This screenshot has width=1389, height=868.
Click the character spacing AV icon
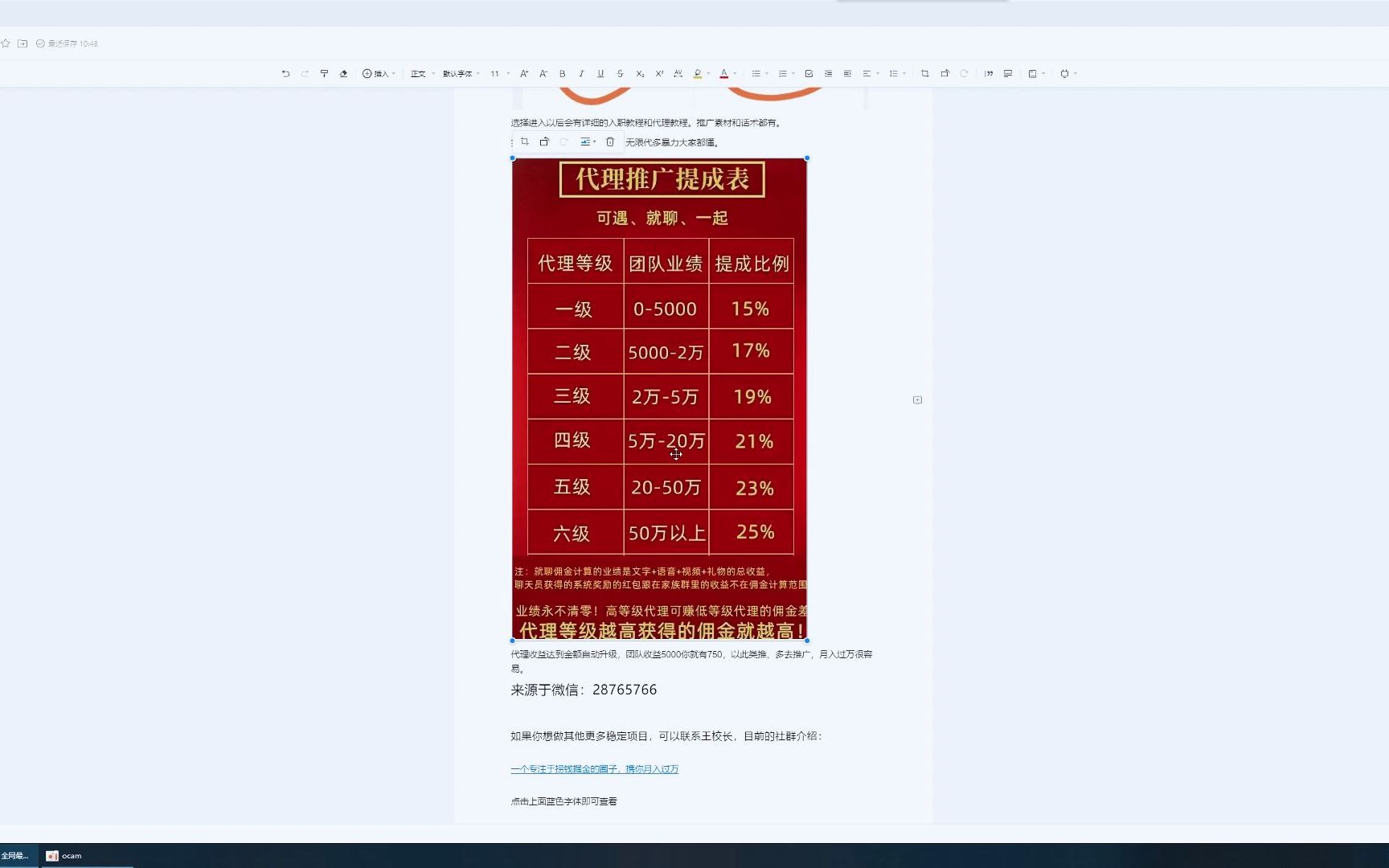point(678,73)
